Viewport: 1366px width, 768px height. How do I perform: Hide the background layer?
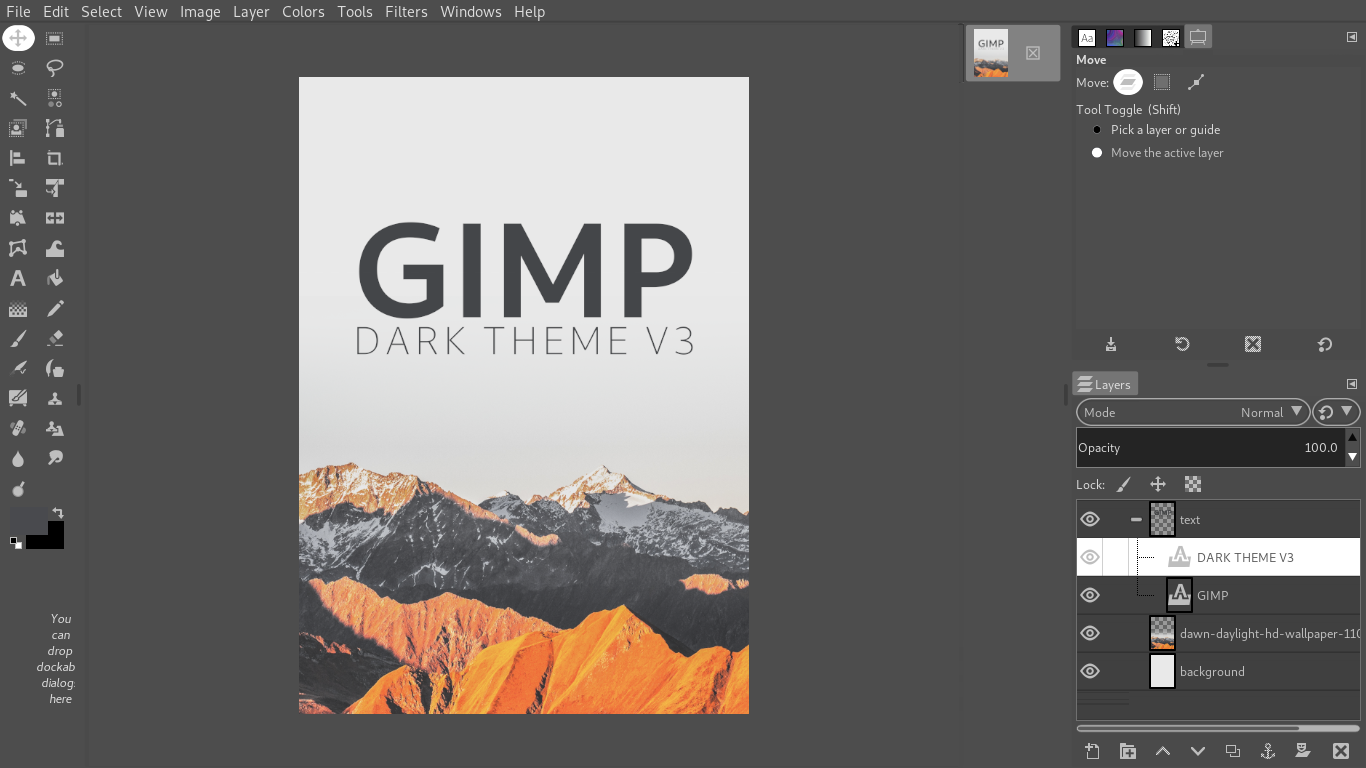[x=1090, y=671]
